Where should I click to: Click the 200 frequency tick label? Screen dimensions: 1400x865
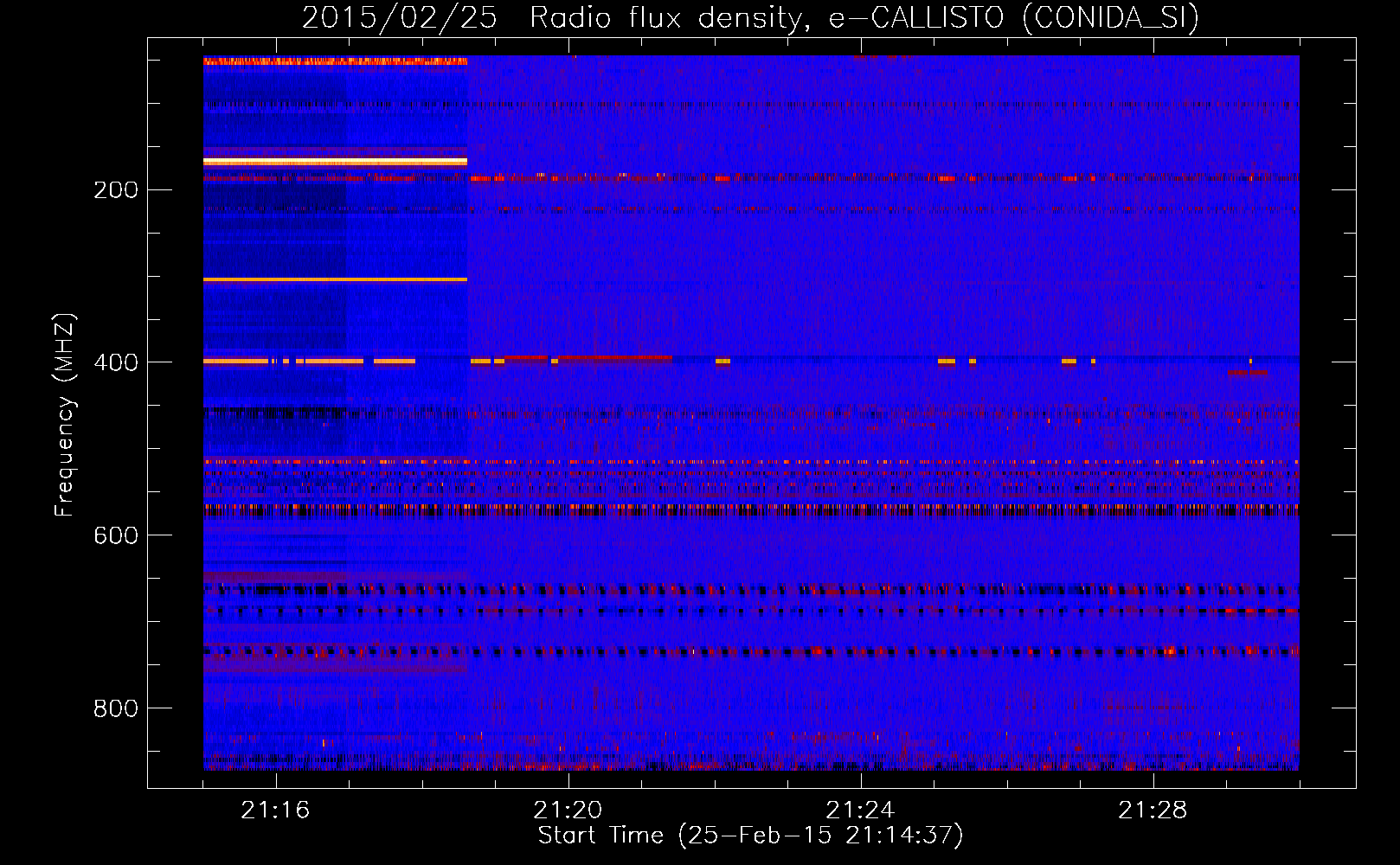[x=116, y=189]
